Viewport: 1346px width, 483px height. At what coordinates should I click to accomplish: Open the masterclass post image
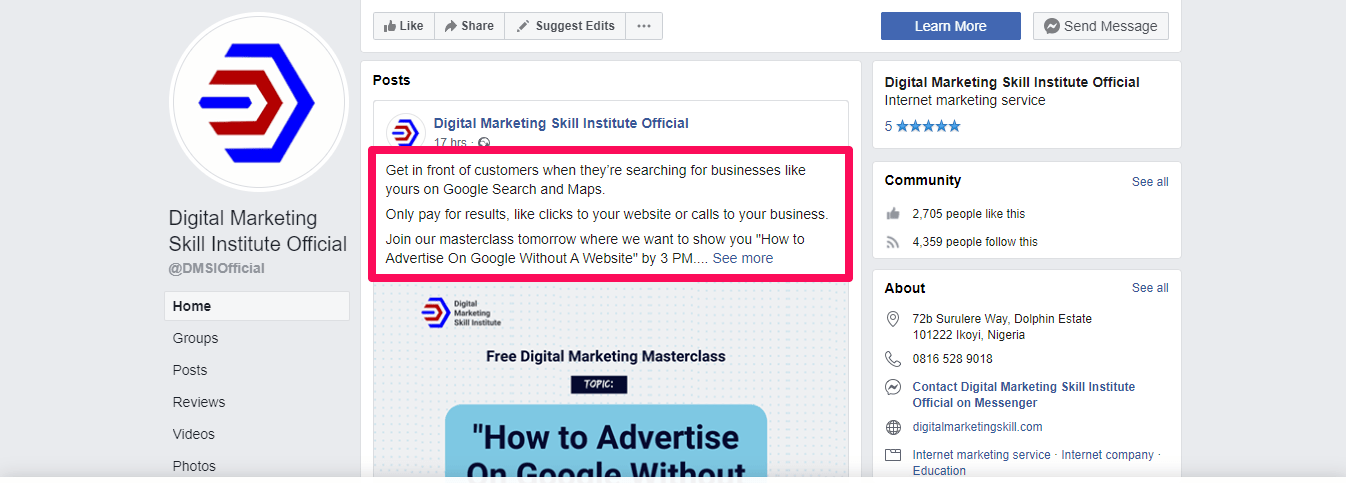click(x=610, y=390)
